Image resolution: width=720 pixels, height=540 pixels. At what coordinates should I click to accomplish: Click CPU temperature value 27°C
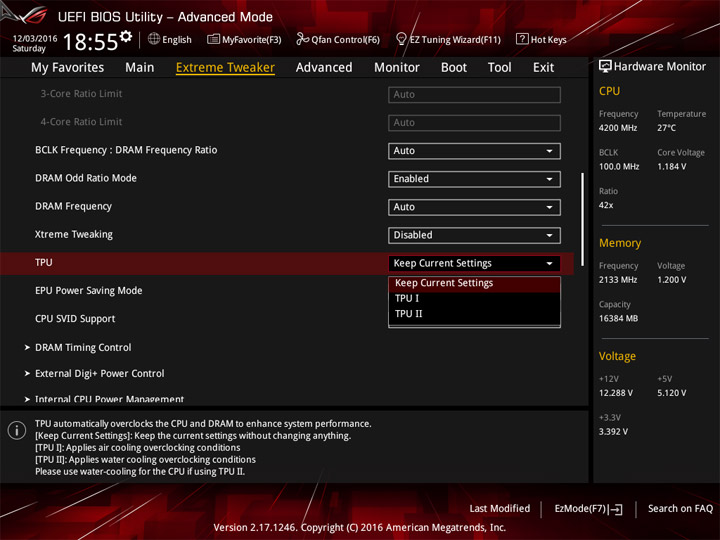tap(666, 128)
